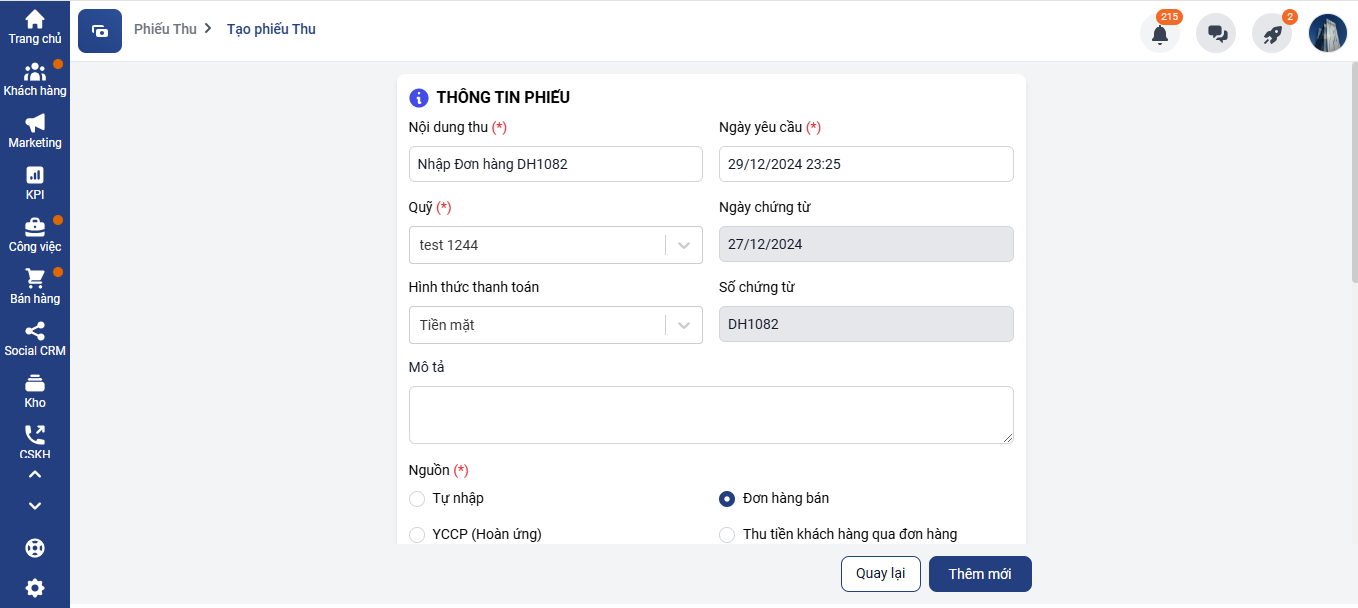The width and height of the screenshot is (1358, 608).
Task: Select the Đơn hàng bán radio option
Action: 727,499
